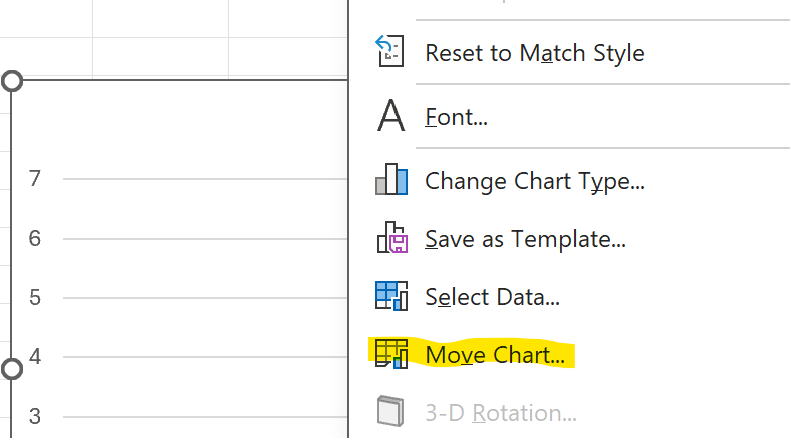This screenshot has height=438, width=790.
Task: Choose Save as Template... option
Action: coord(525,239)
